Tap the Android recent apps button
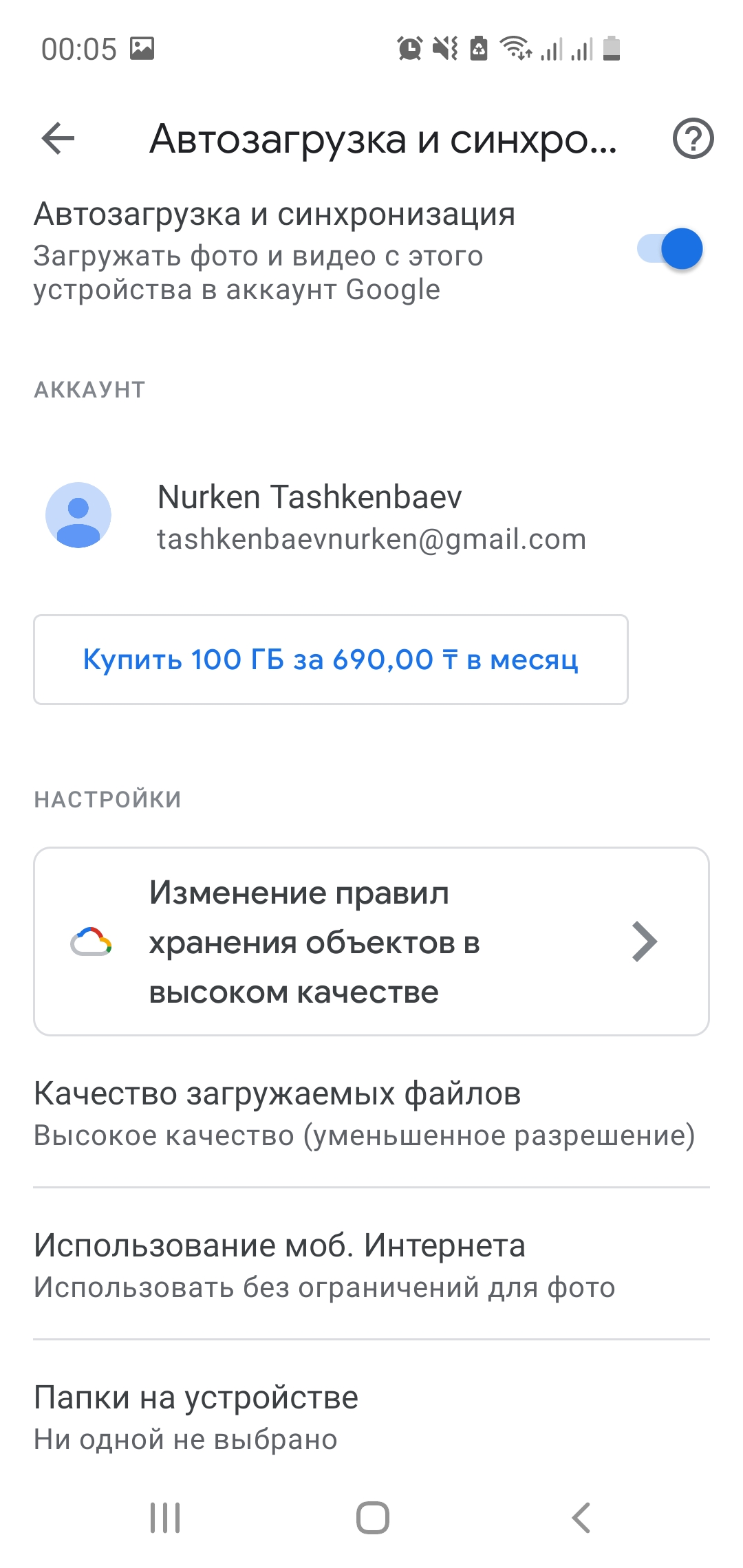The image size is (743, 1568). tap(165, 1517)
